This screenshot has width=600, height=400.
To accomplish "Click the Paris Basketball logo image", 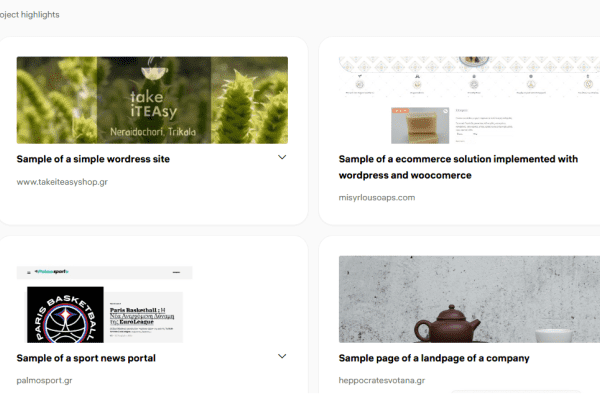I will click(65, 315).
